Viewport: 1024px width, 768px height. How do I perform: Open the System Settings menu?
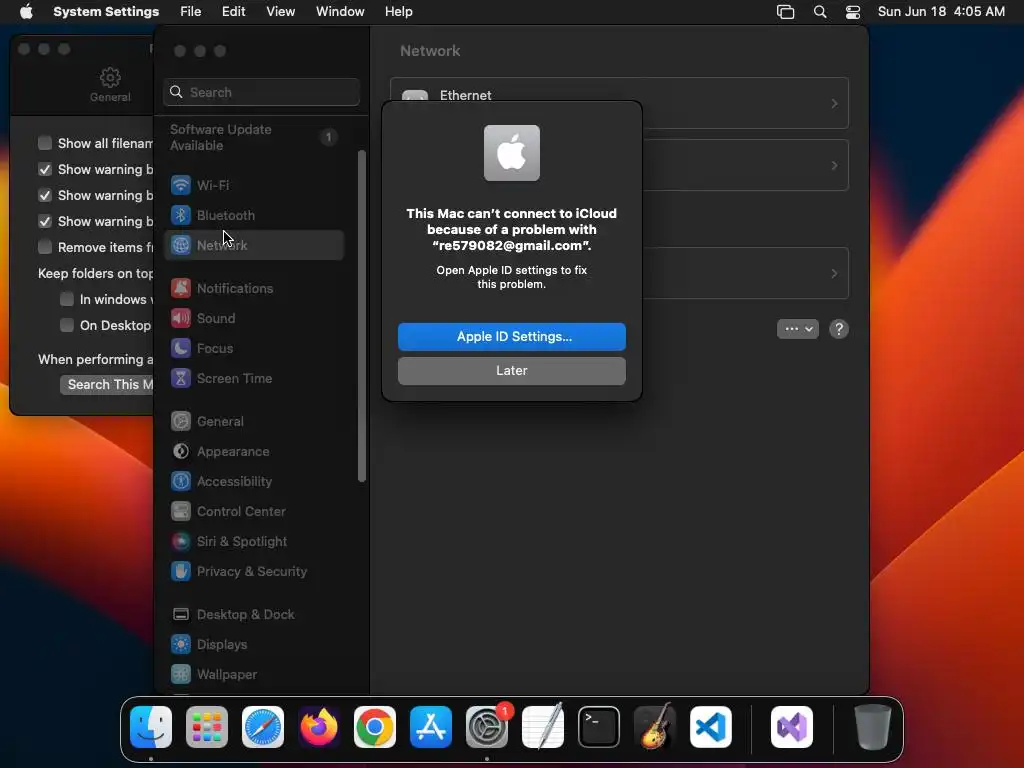[106, 12]
